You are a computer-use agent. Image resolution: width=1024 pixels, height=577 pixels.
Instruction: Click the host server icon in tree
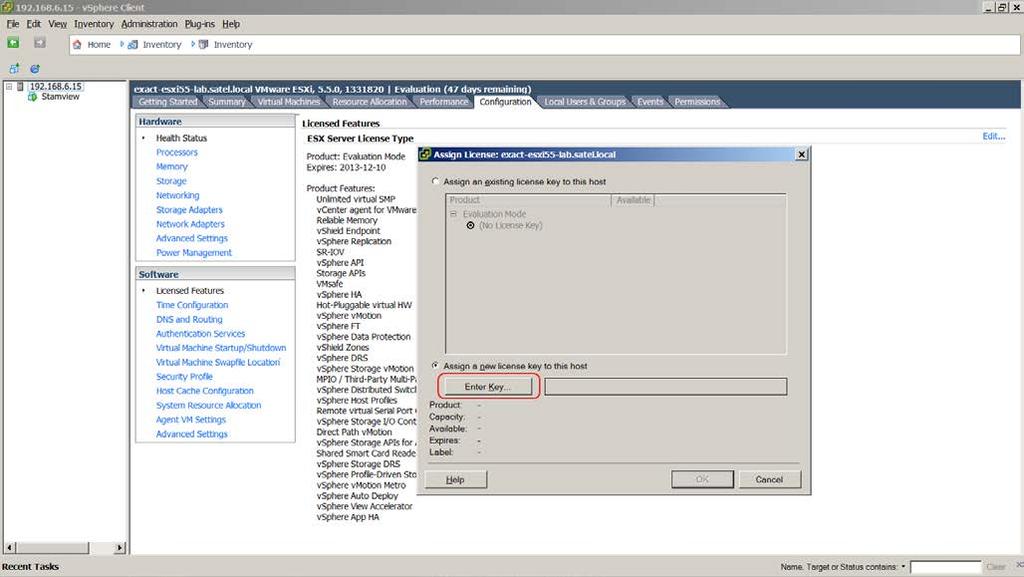(20, 86)
